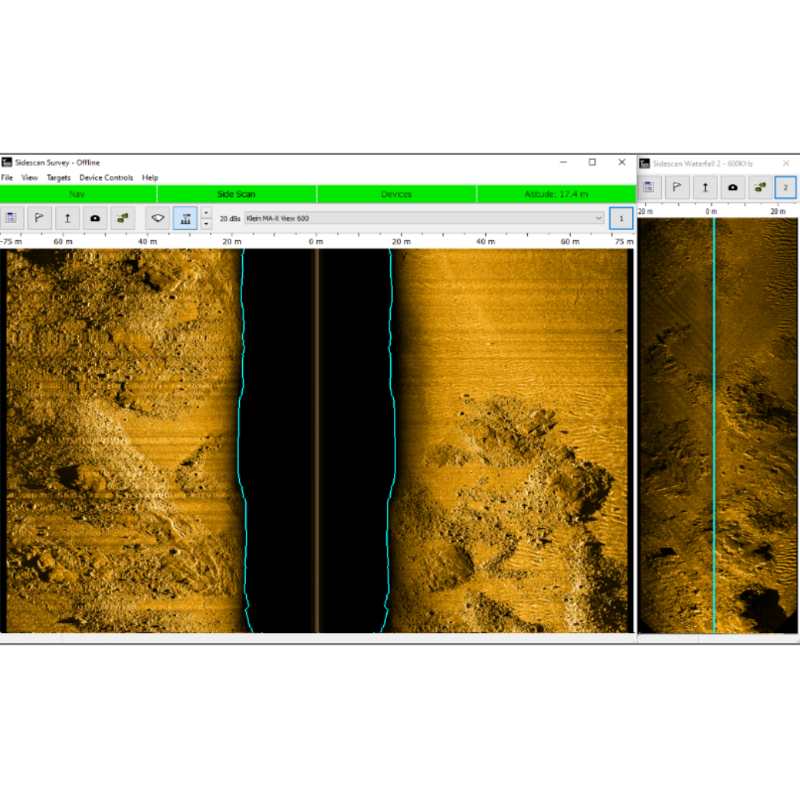Open the sonar beam display icon
Screen dimensions: 800x800
point(157,218)
